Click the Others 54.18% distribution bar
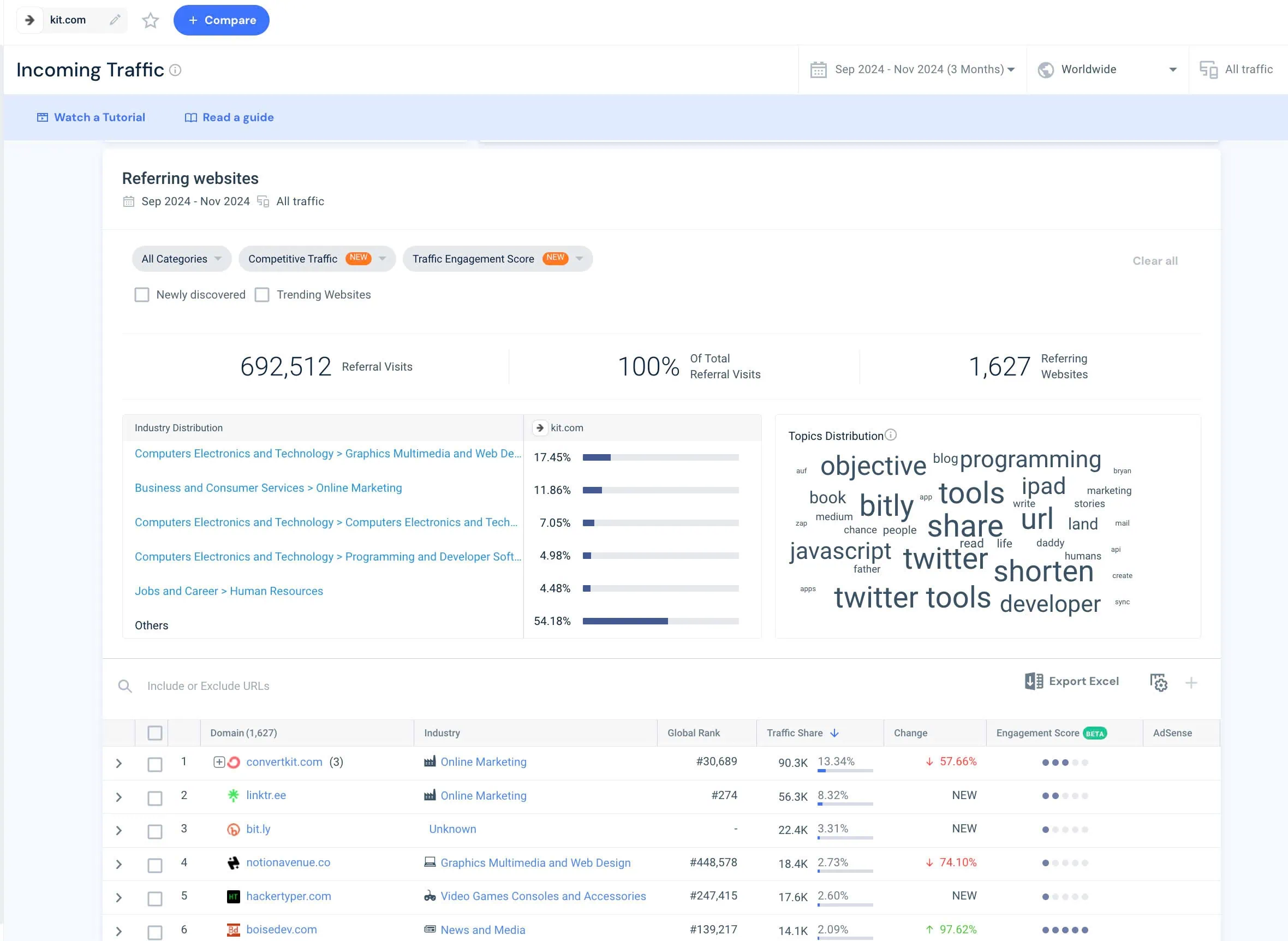1288x941 pixels. point(660,622)
